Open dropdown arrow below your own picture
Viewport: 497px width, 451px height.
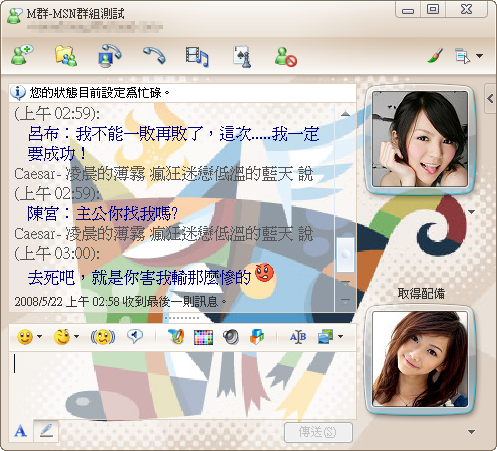click(471, 432)
